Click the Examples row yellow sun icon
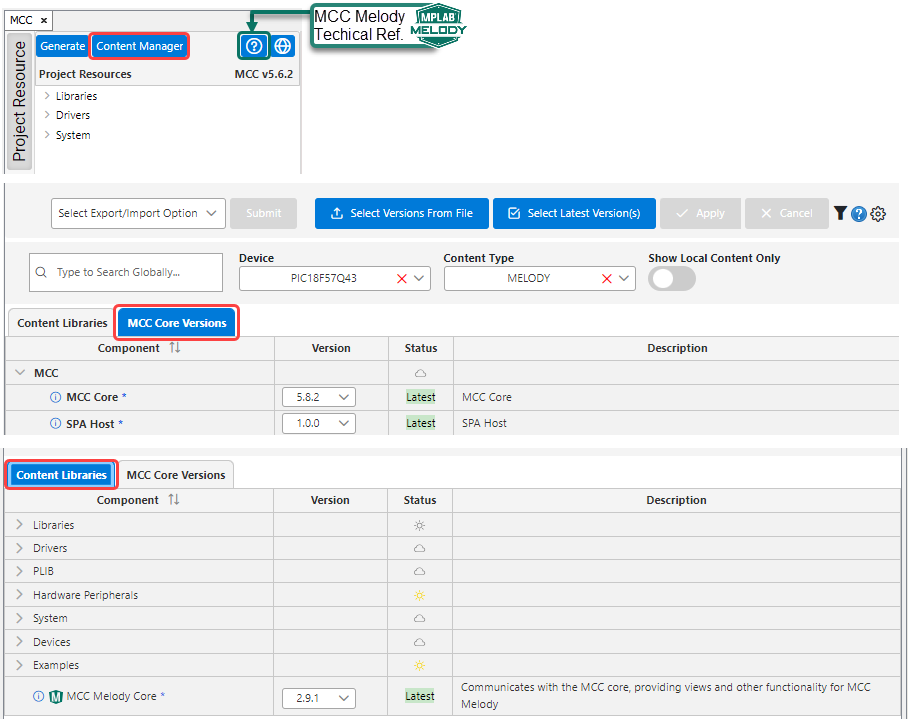This screenshot has width=908, height=719. point(420,665)
